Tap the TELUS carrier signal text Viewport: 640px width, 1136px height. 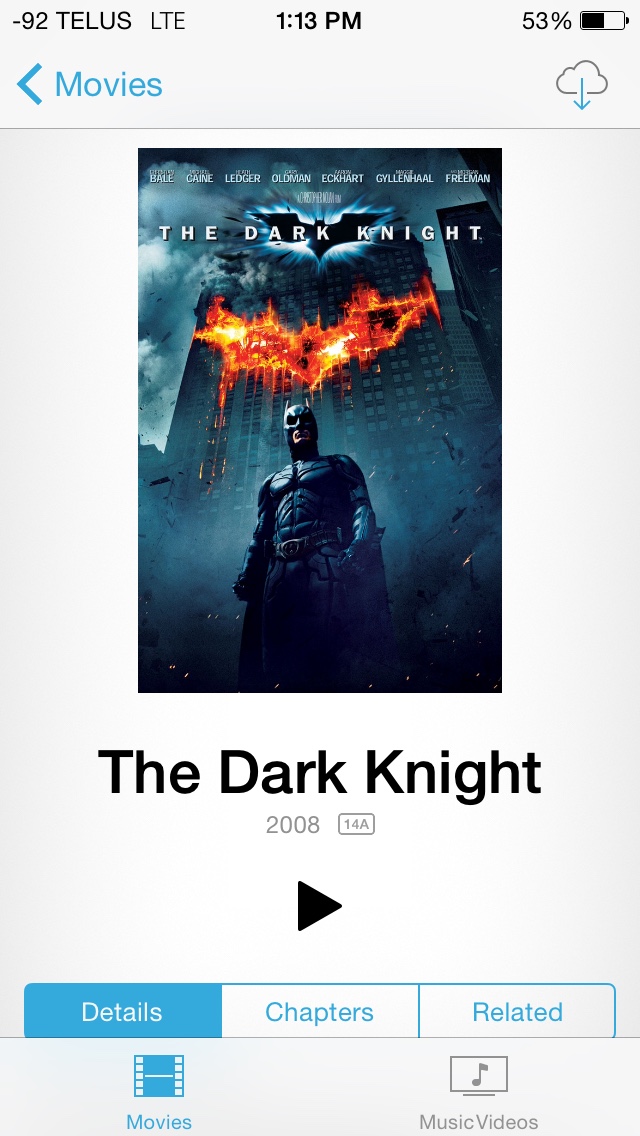(72, 21)
